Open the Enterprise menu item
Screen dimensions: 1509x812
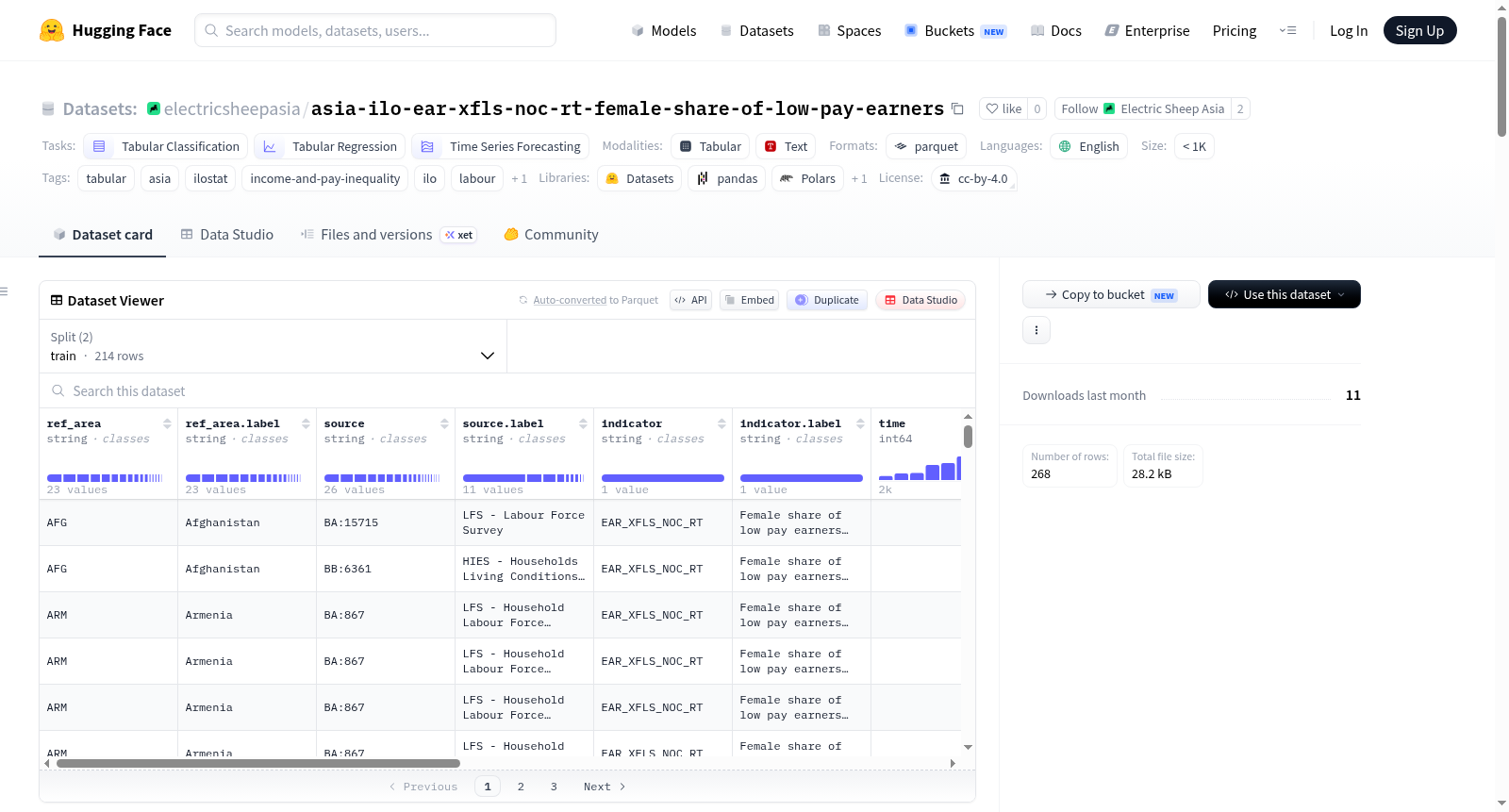coord(1148,30)
